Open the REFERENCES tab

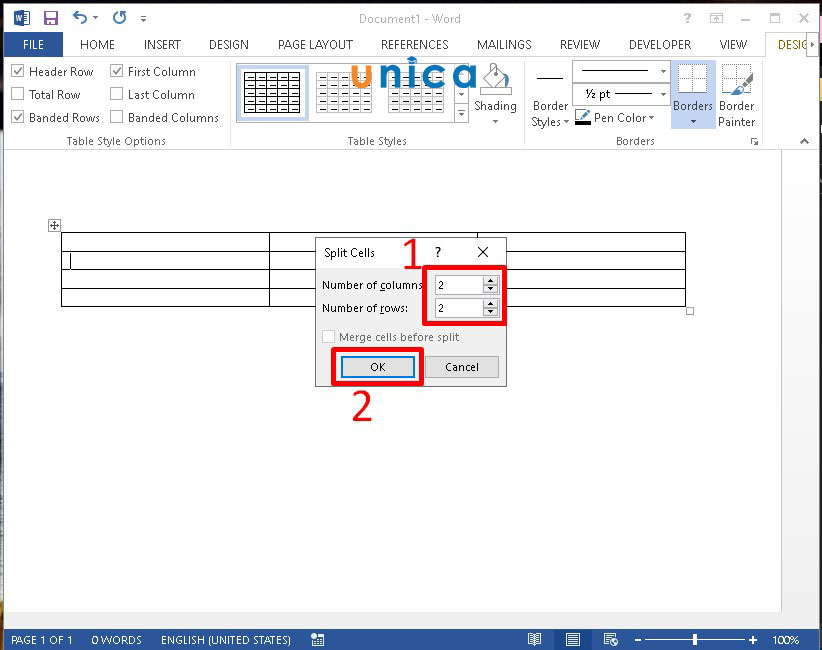coord(415,45)
